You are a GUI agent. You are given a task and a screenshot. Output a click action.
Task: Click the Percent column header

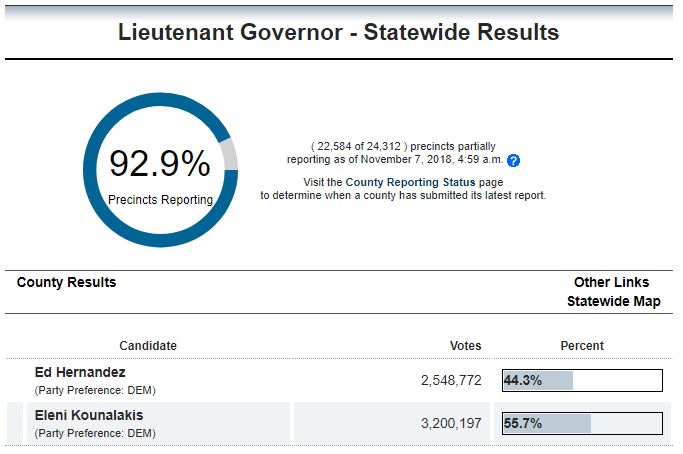pyautogui.click(x=582, y=346)
